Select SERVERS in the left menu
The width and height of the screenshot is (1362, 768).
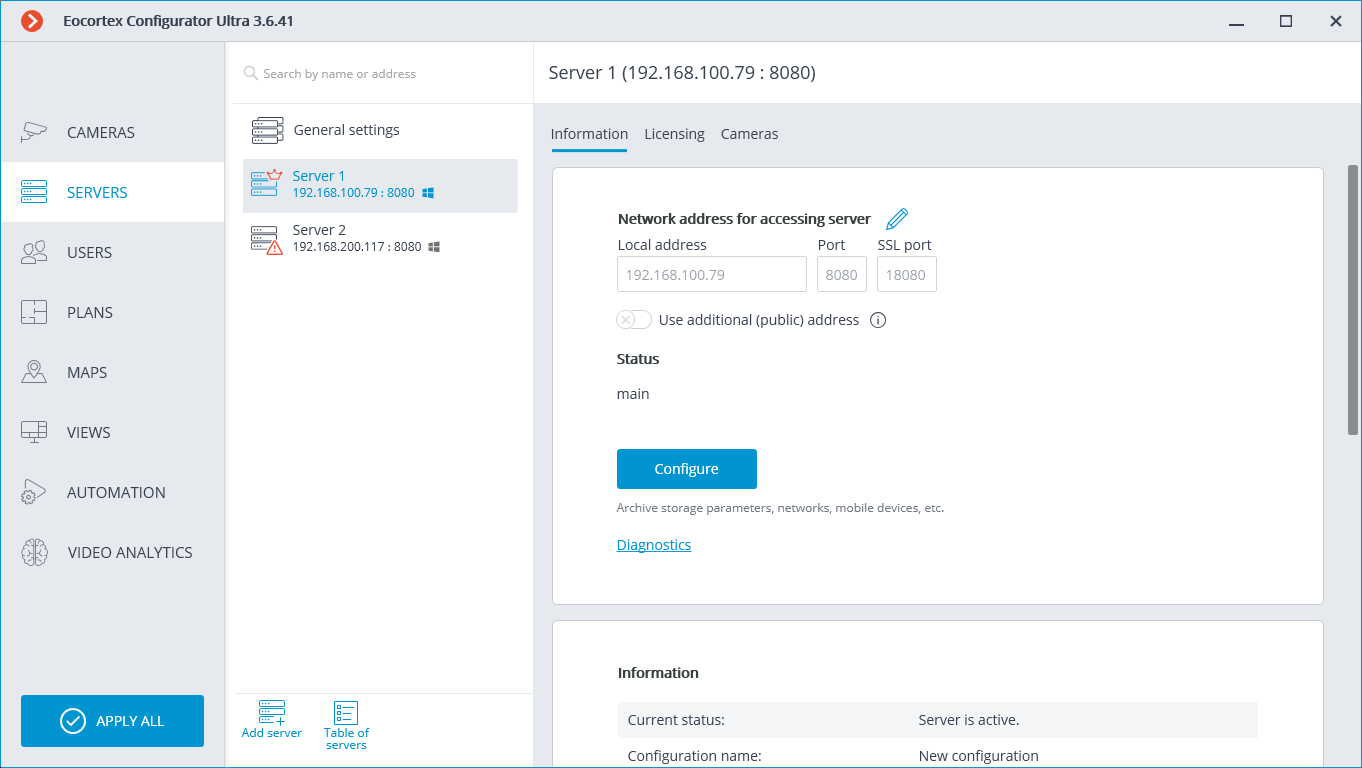[112, 192]
